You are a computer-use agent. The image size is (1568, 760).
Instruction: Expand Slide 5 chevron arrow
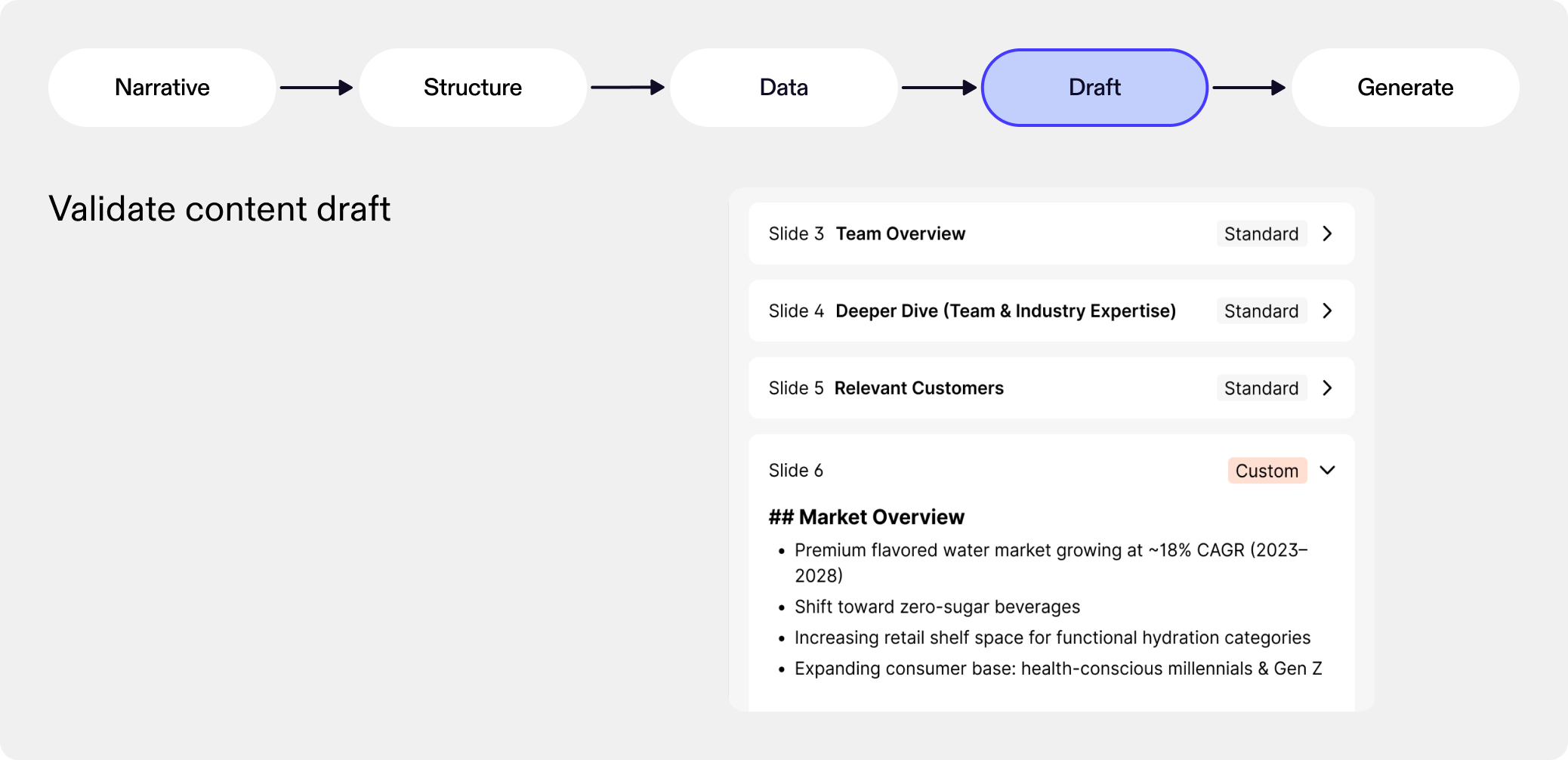[x=1327, y=388]
